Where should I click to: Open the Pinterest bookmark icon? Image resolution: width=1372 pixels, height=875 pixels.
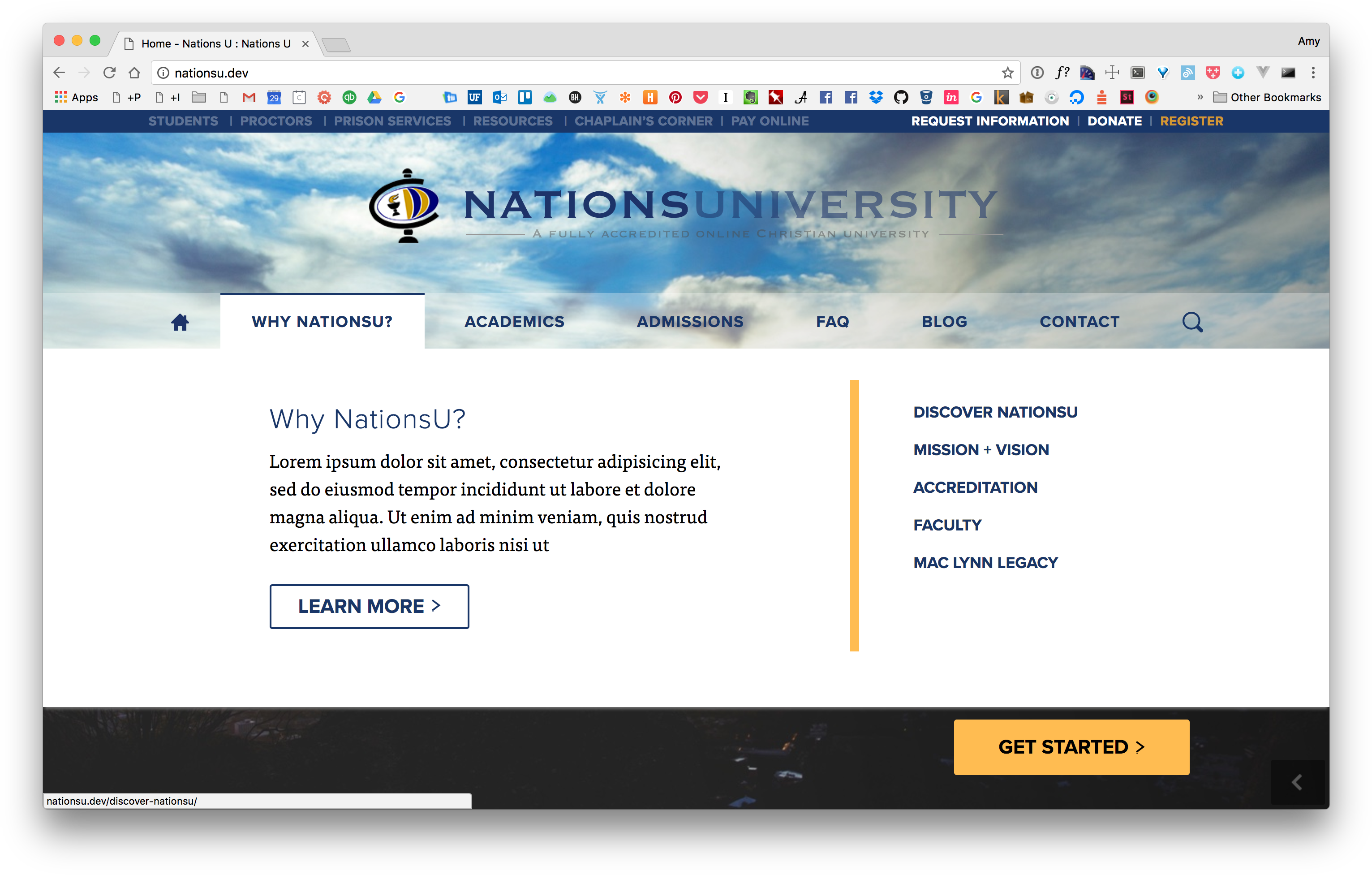click(675, 98)
